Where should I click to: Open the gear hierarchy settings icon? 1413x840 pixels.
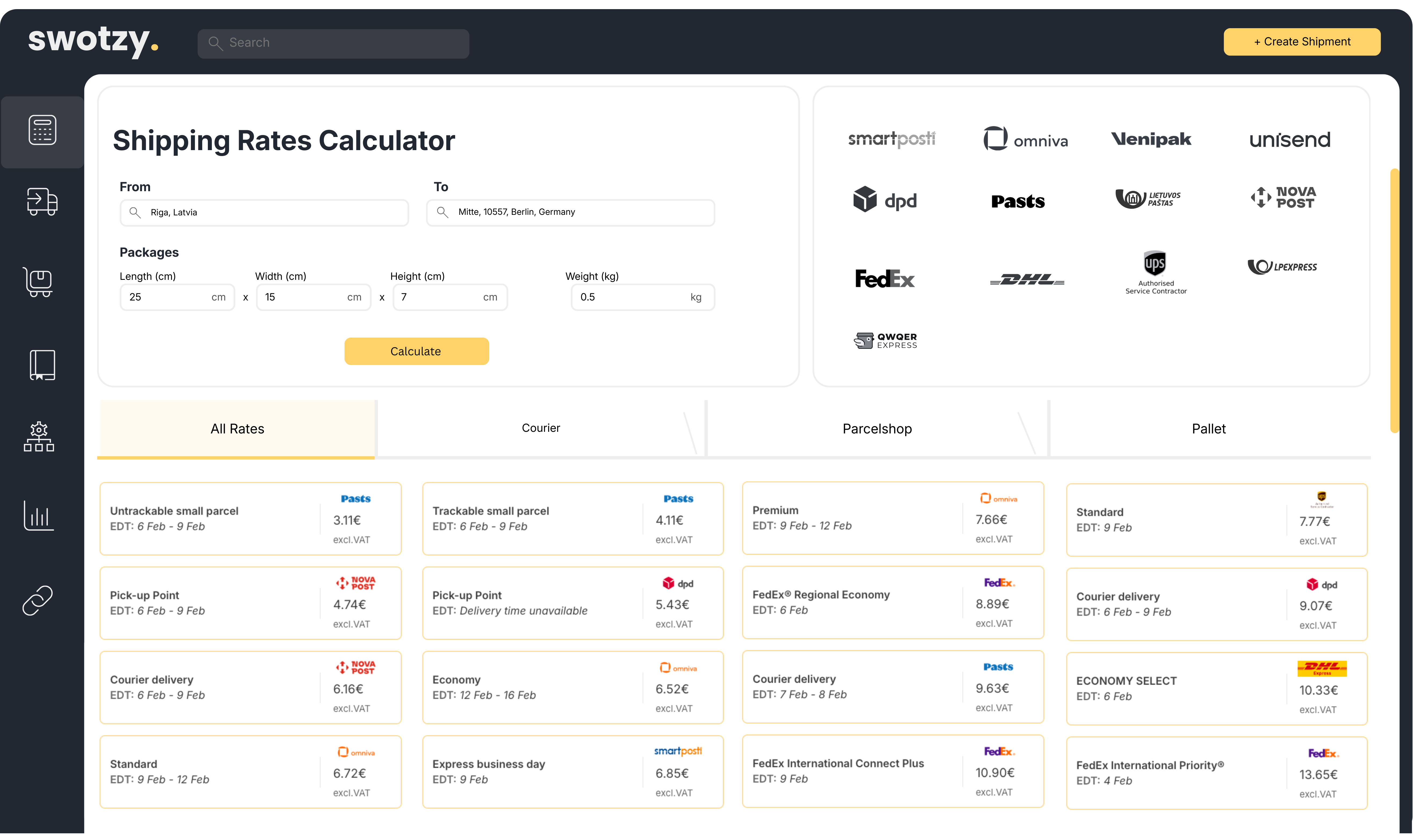pos(39,436)
